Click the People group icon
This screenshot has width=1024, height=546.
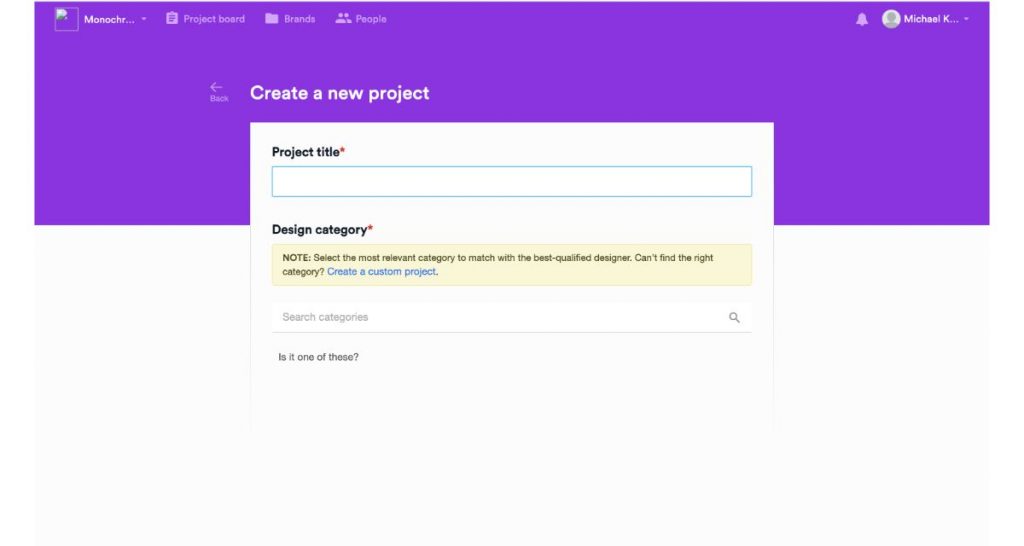(x=343, y=18)
